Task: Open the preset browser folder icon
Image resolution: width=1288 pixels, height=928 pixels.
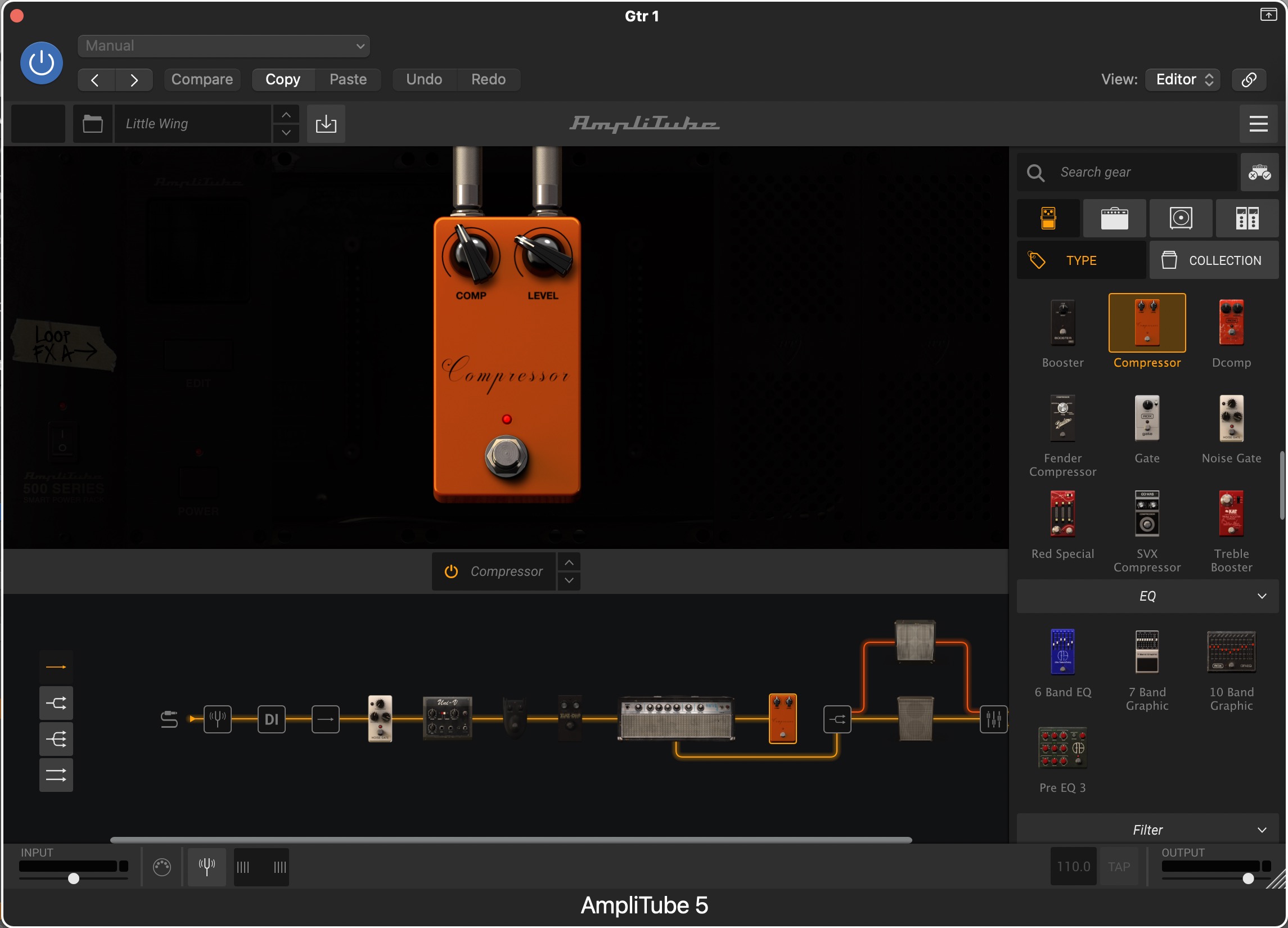Action: (x=93, y=123)
